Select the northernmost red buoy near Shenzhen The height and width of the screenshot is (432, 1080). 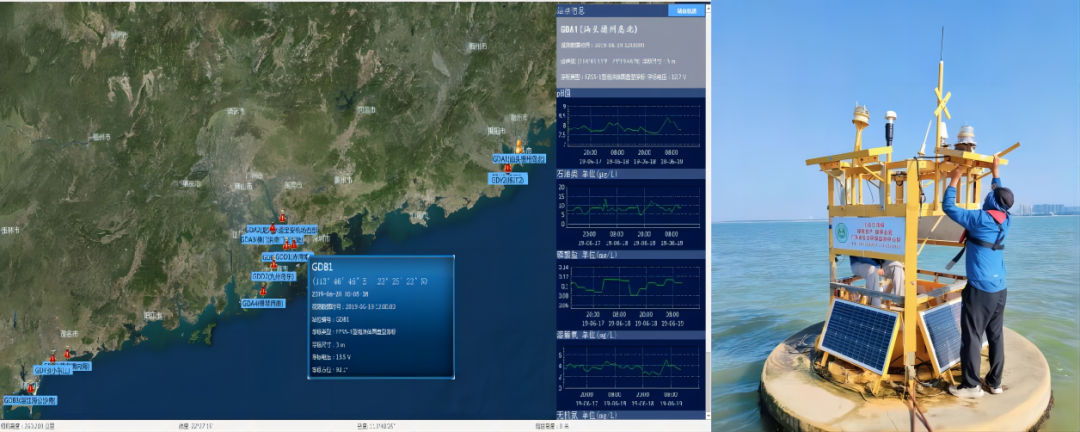[x=282, y=218]
